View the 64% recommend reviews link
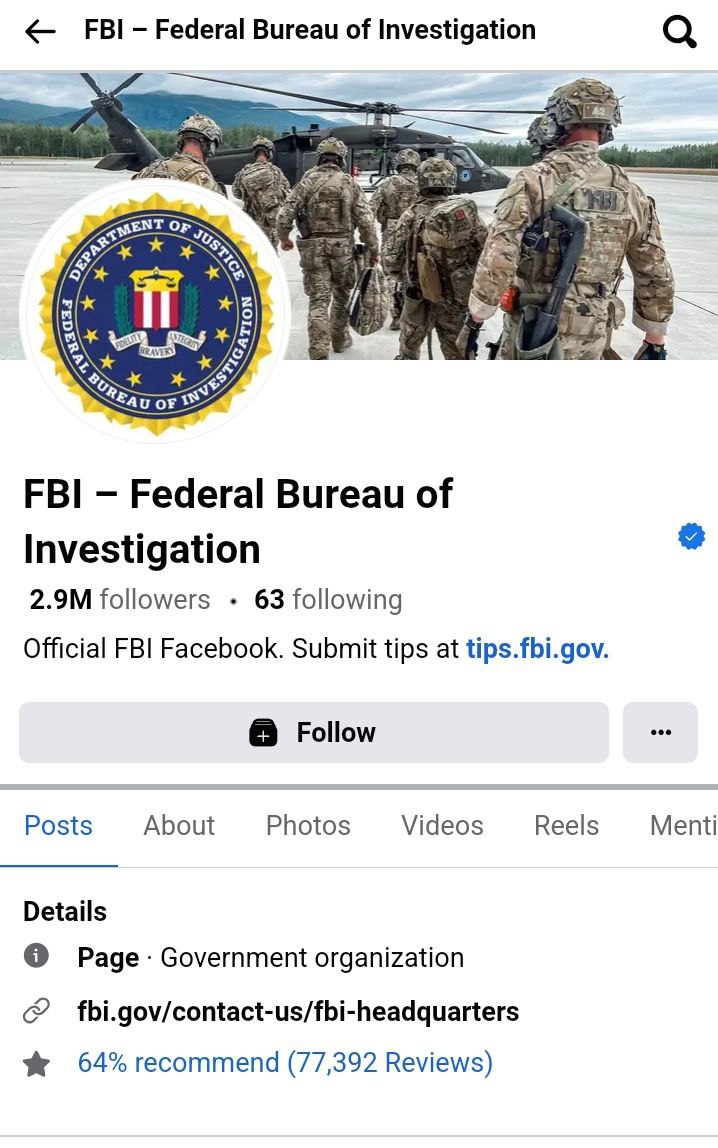This screenshot has height=1148, width=718. (285, 1062)
